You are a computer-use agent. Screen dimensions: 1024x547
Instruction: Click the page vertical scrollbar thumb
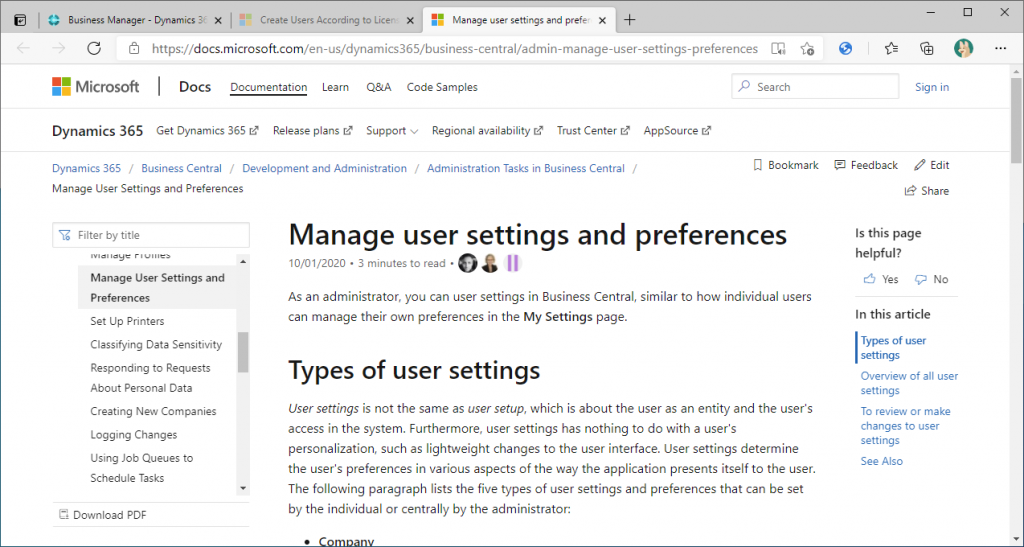click(1017, 121)
